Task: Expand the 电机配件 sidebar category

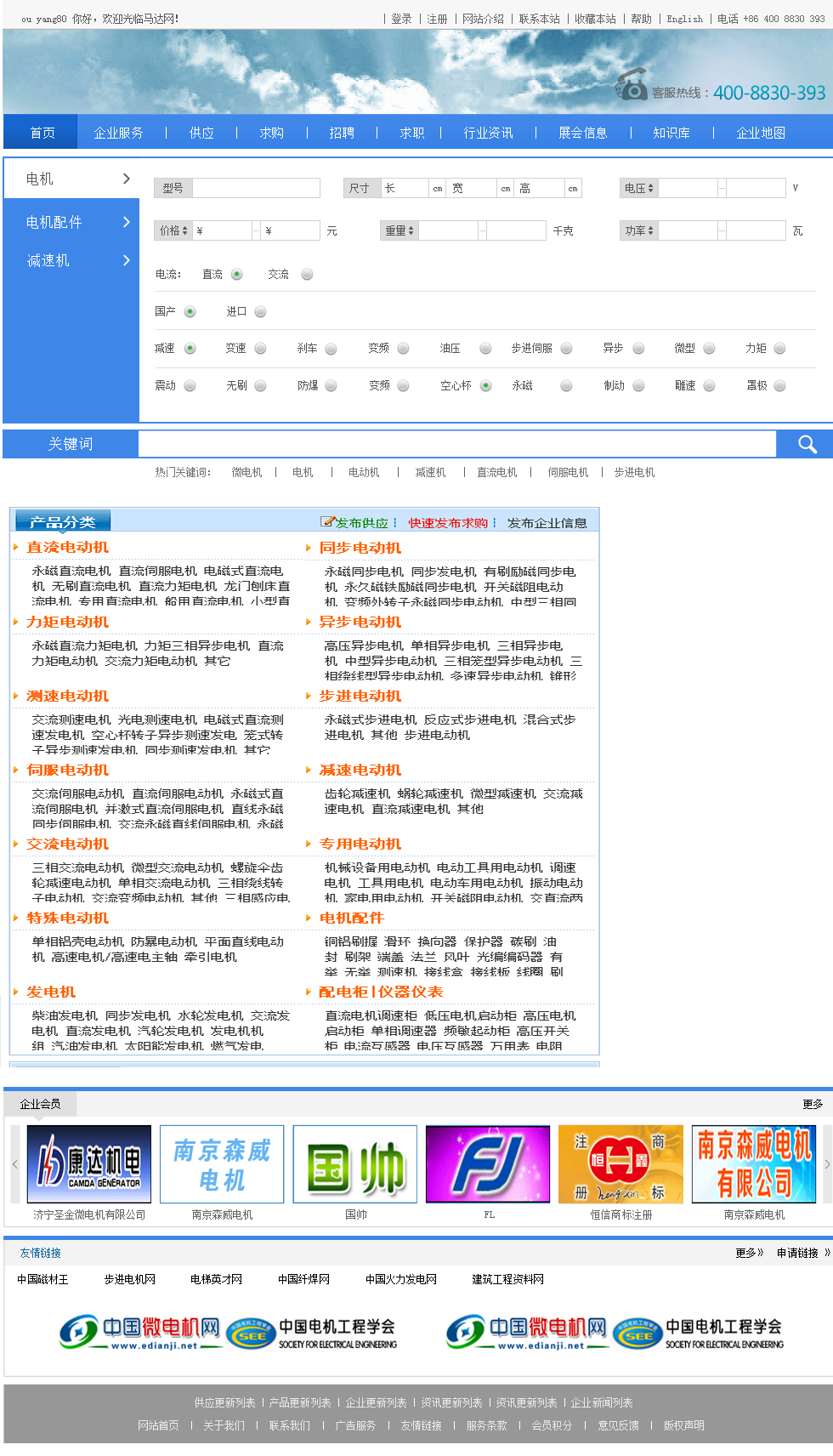Action: click(71, 222)
